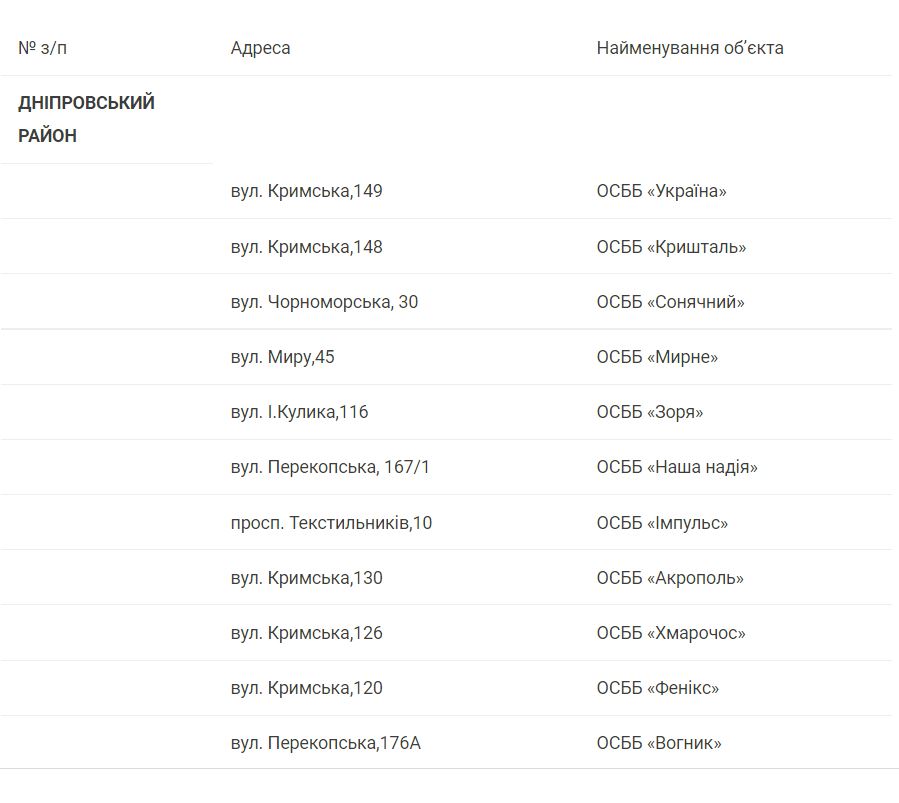
Task: Select the ОСББ «Сонячний» cell
Action: [x=670, y=302]
